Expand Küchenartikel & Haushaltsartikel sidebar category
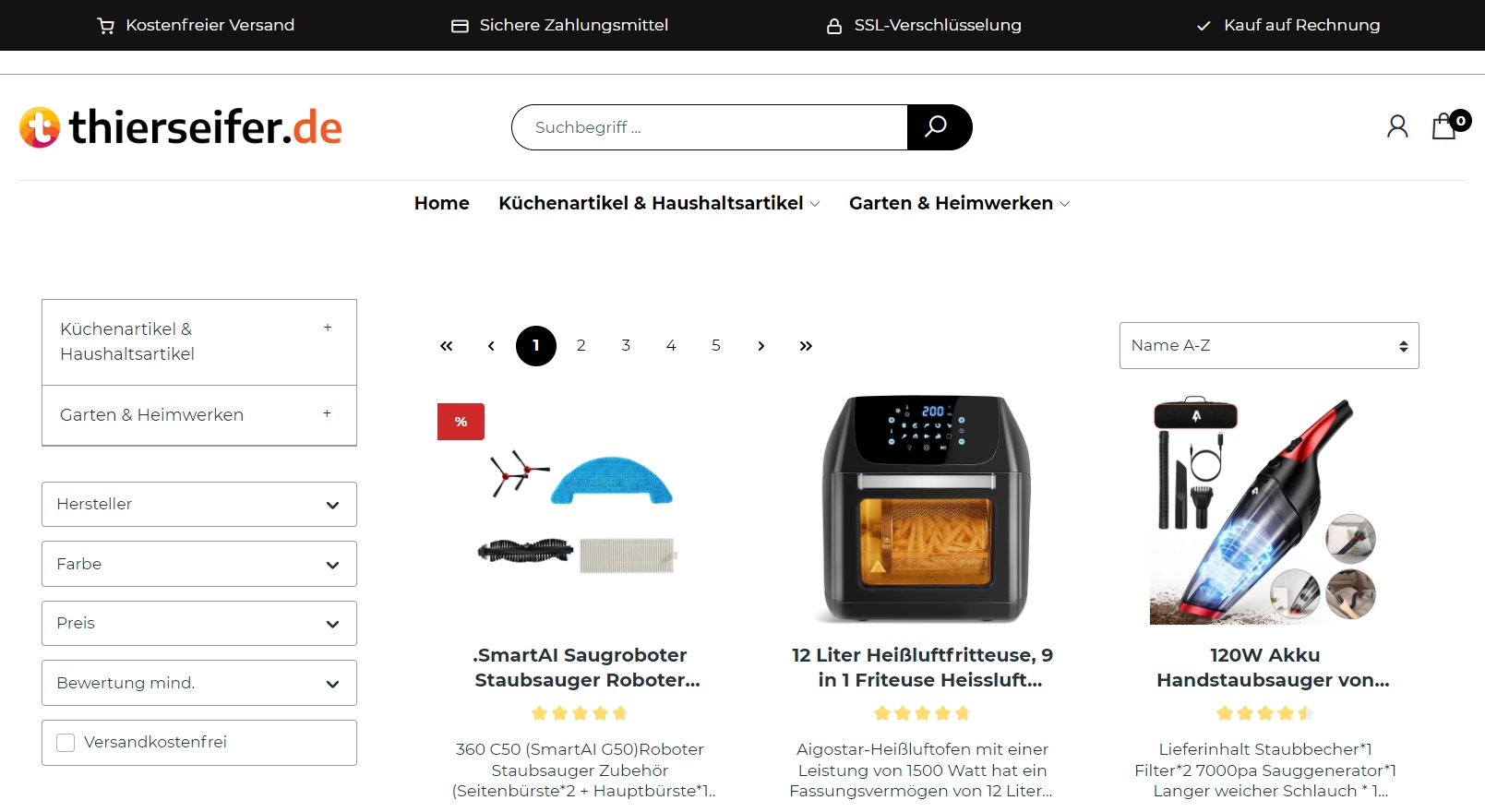This screenshot has width=1485, height=812. (328, 328)
